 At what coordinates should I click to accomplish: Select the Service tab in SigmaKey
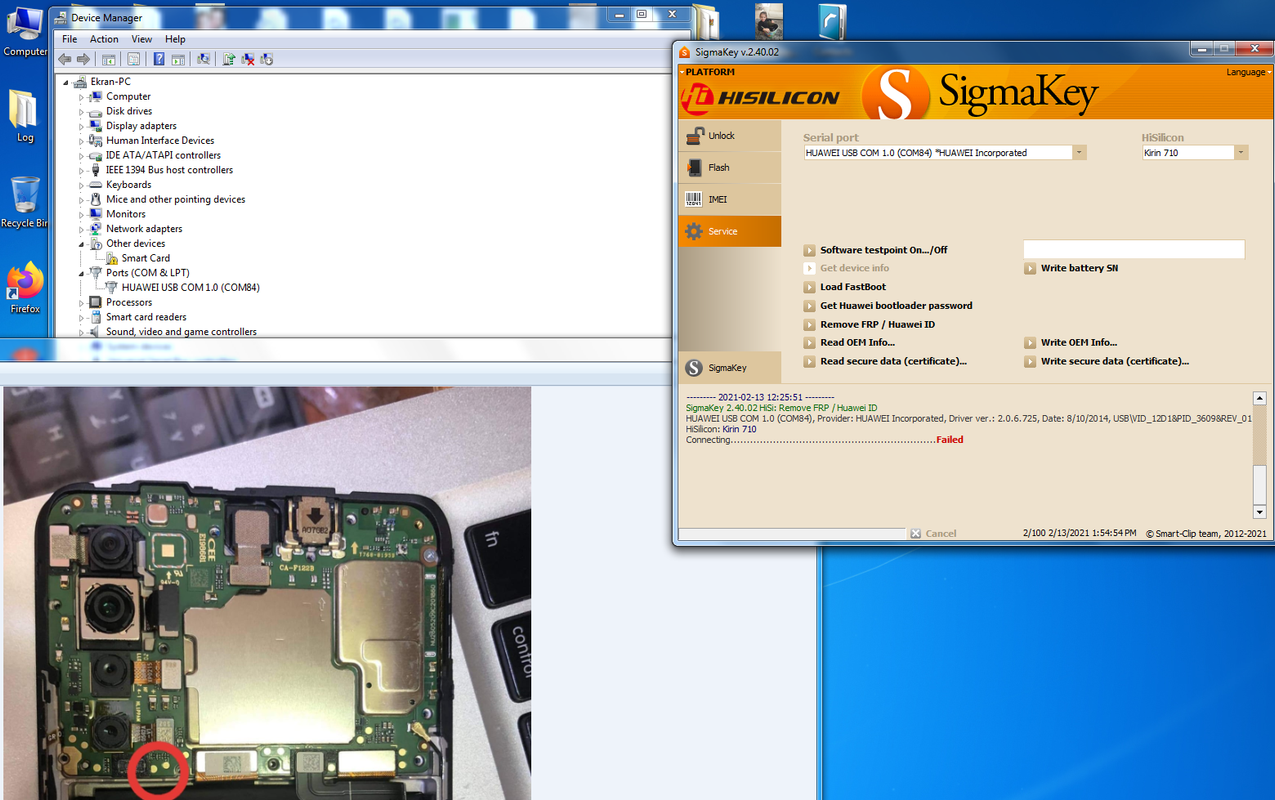pos(729,231)
